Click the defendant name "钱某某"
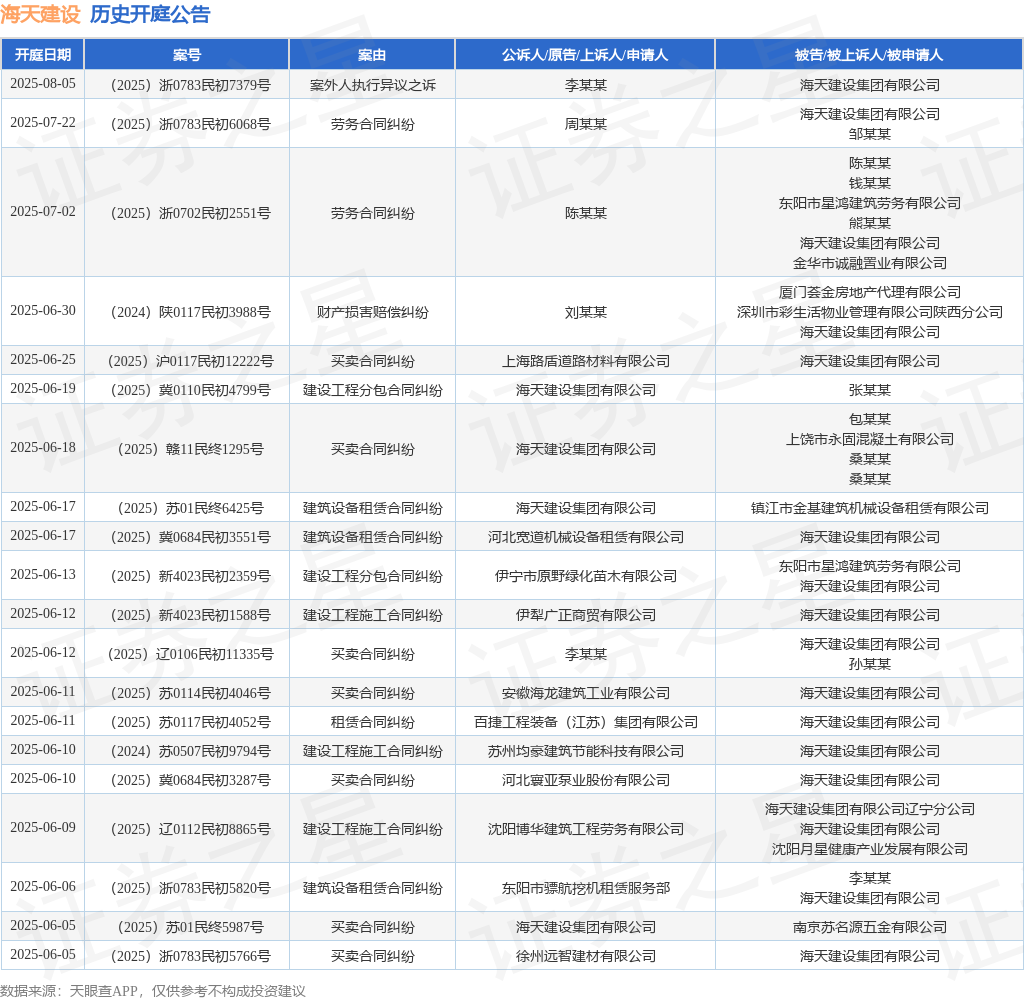This screenshot has height=1000, width=1024. click(869, 183)
